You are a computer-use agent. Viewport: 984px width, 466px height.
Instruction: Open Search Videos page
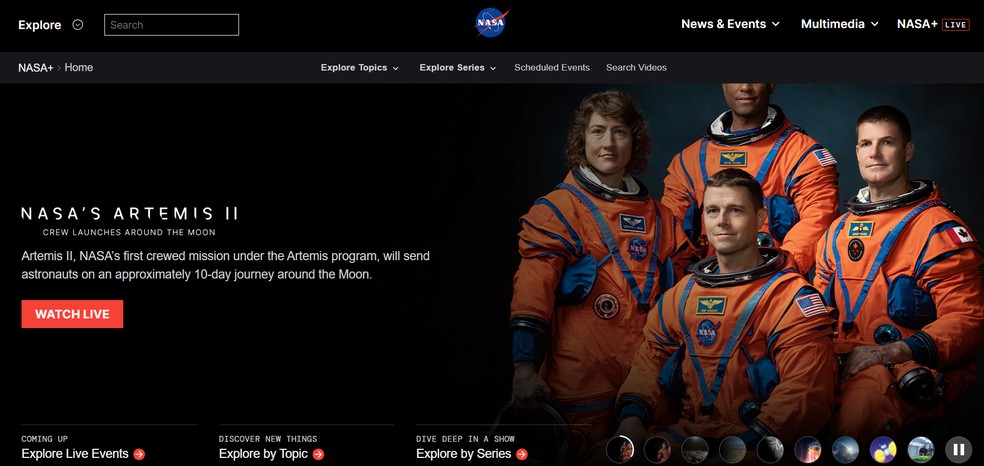pos(636,68)
